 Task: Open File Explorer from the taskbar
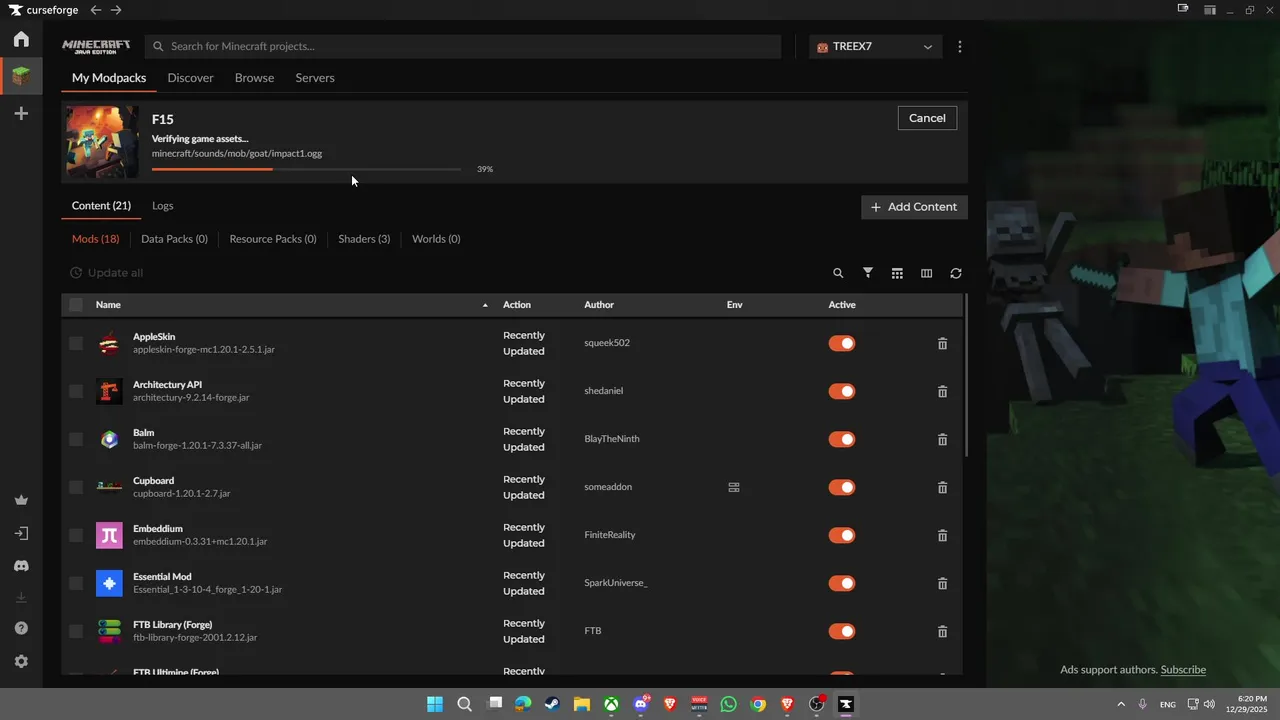pos(581,704)
